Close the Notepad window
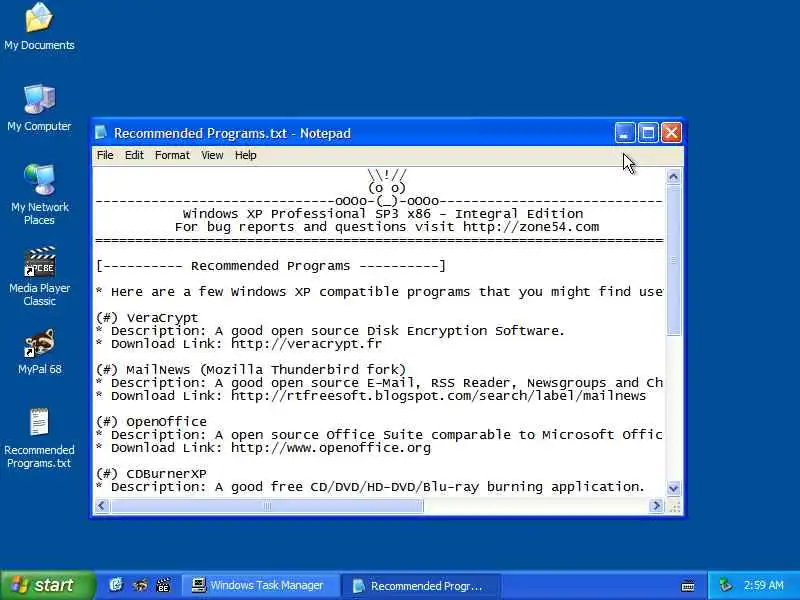Viewport: 800px width, 600px height. (x=671, y=133)
